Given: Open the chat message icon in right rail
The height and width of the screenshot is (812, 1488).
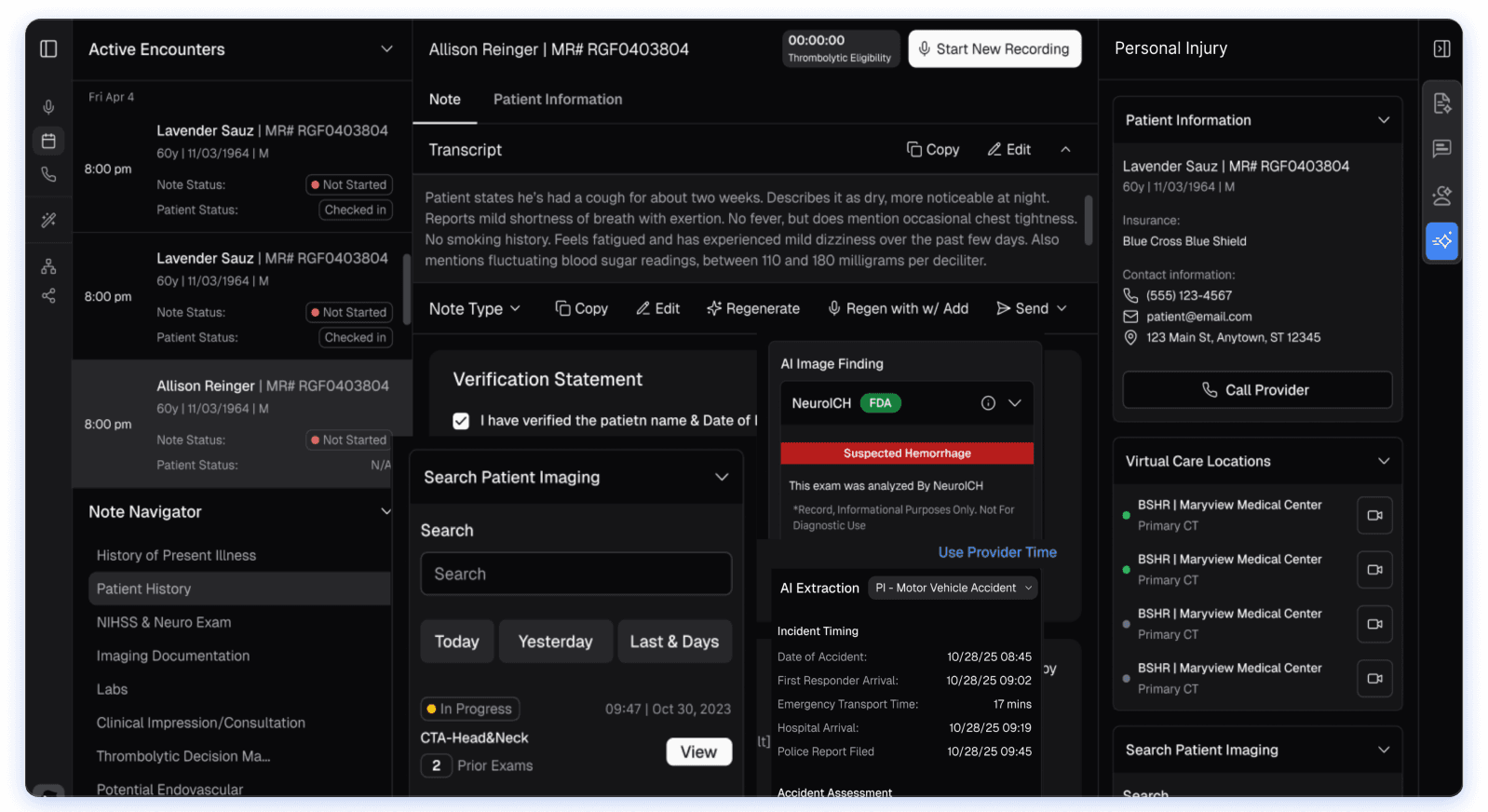Looking at the screenshot, I should click(x=1441, y=149).
